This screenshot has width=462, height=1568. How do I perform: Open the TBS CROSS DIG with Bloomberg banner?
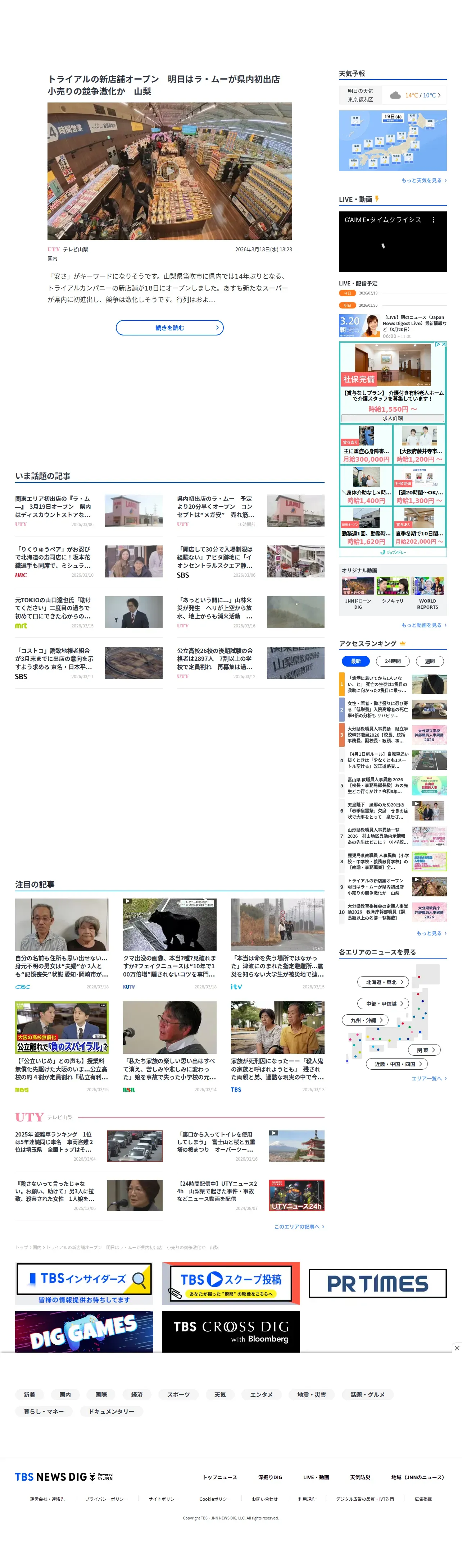[x=230, y=1331]
